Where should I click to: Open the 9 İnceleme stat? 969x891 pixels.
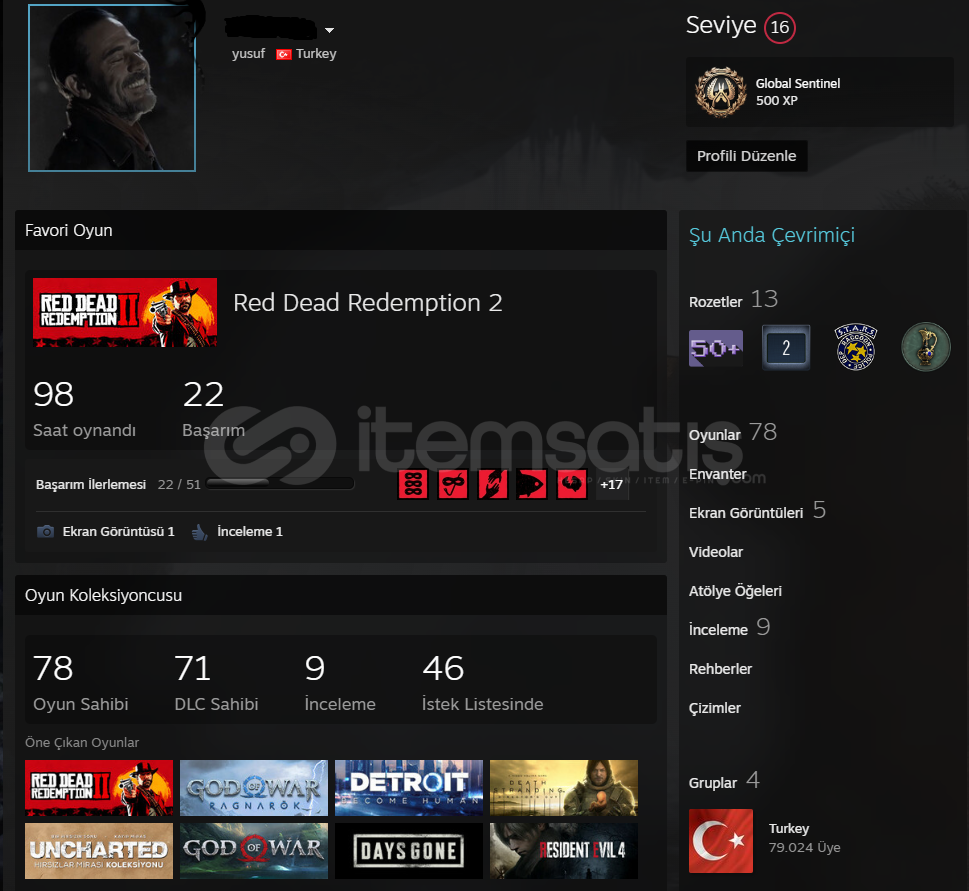click(340, 682)
